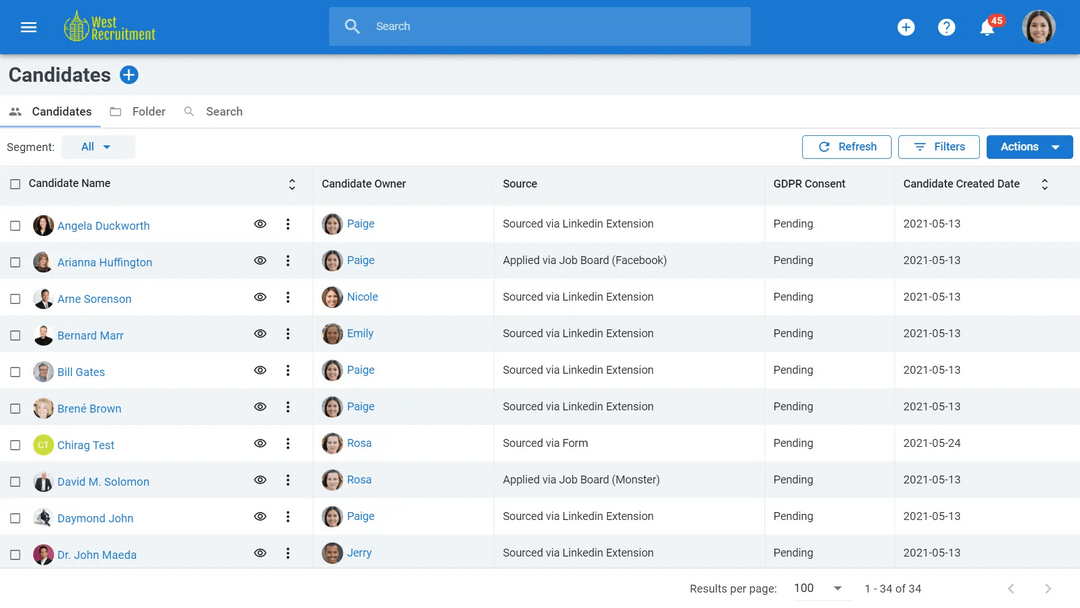Open the actions menu for Bill Gates
The width and height of the screenshot is (1080, 608).
coord(288,371)
